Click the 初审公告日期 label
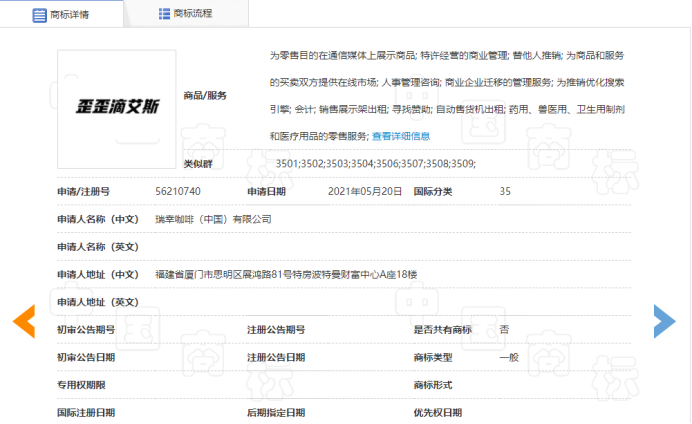The image size is (692, 424). tap(86, 357)
